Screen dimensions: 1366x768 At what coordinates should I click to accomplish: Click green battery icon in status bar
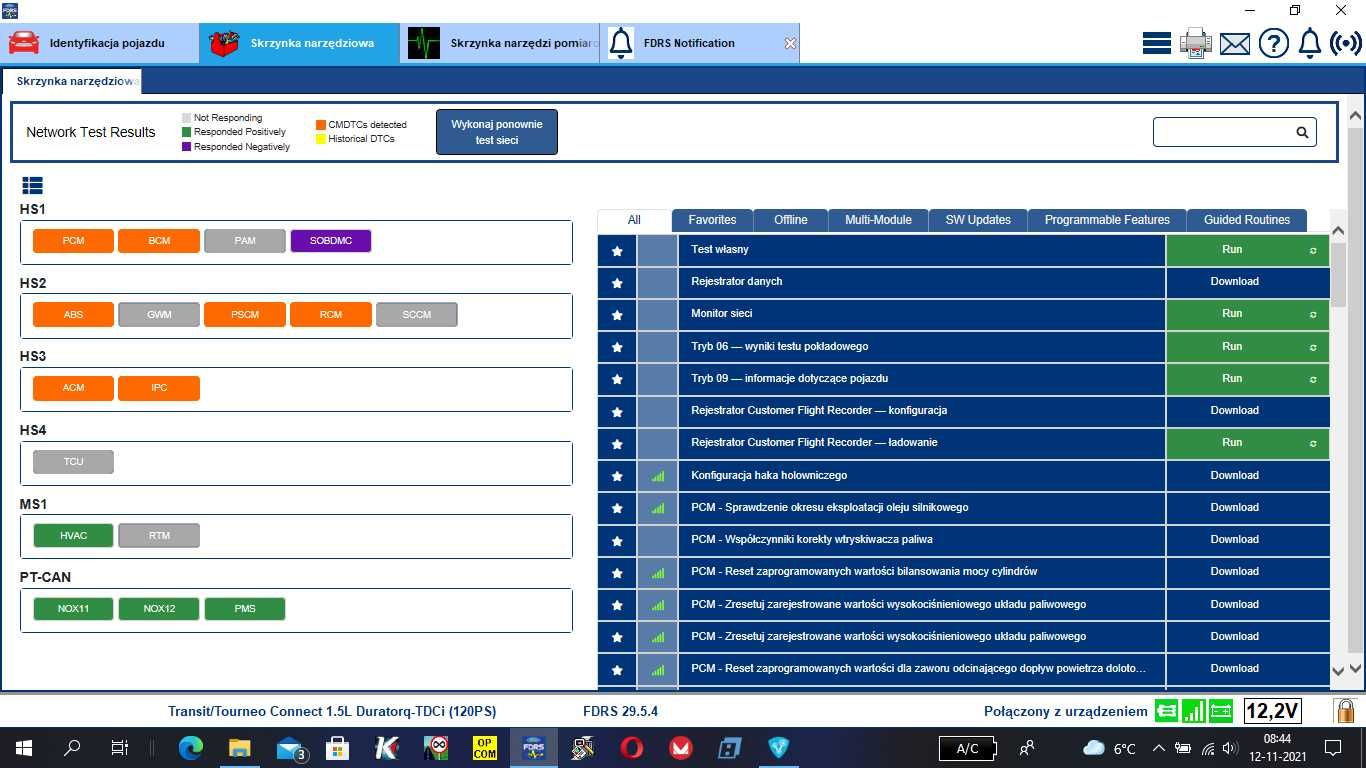pos(1221,711)
